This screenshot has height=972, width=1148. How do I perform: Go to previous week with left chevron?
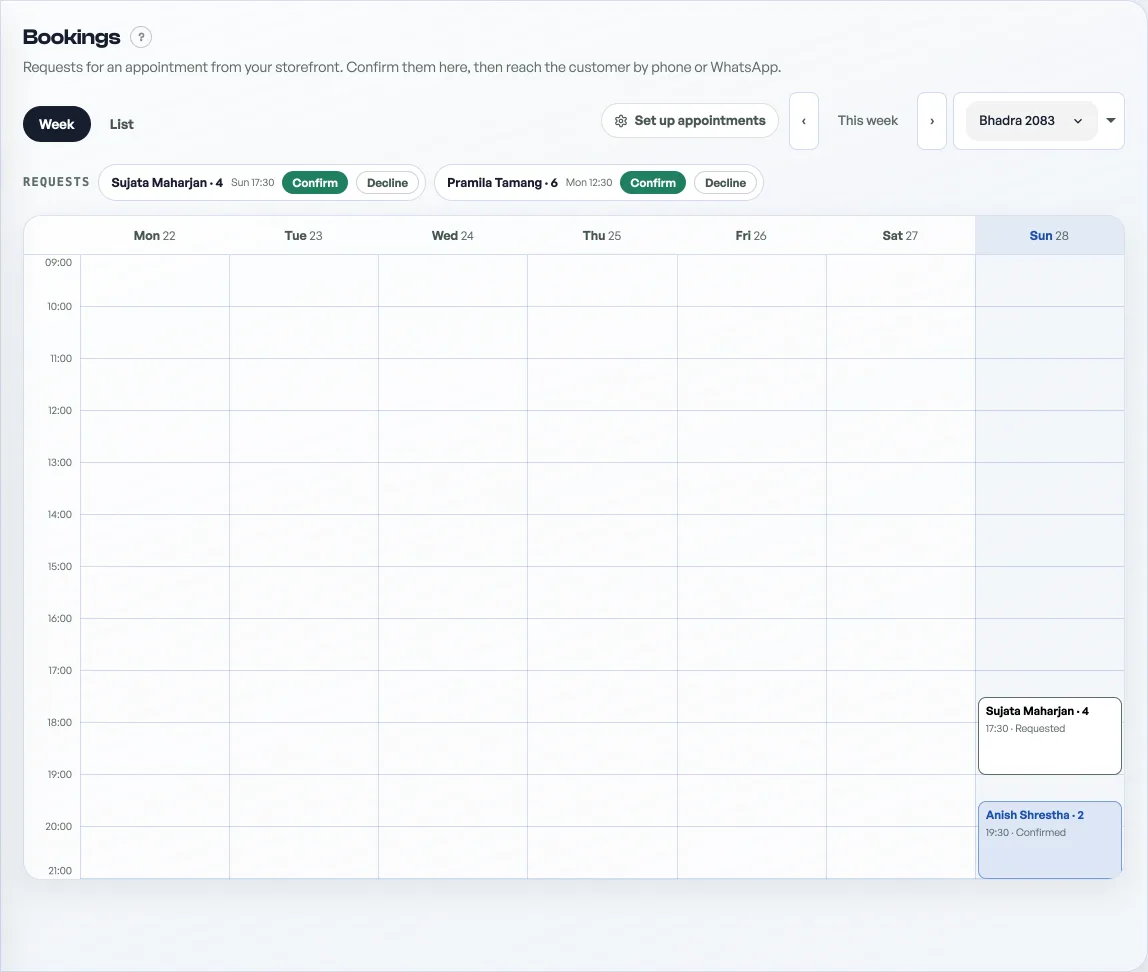(803, 121)
